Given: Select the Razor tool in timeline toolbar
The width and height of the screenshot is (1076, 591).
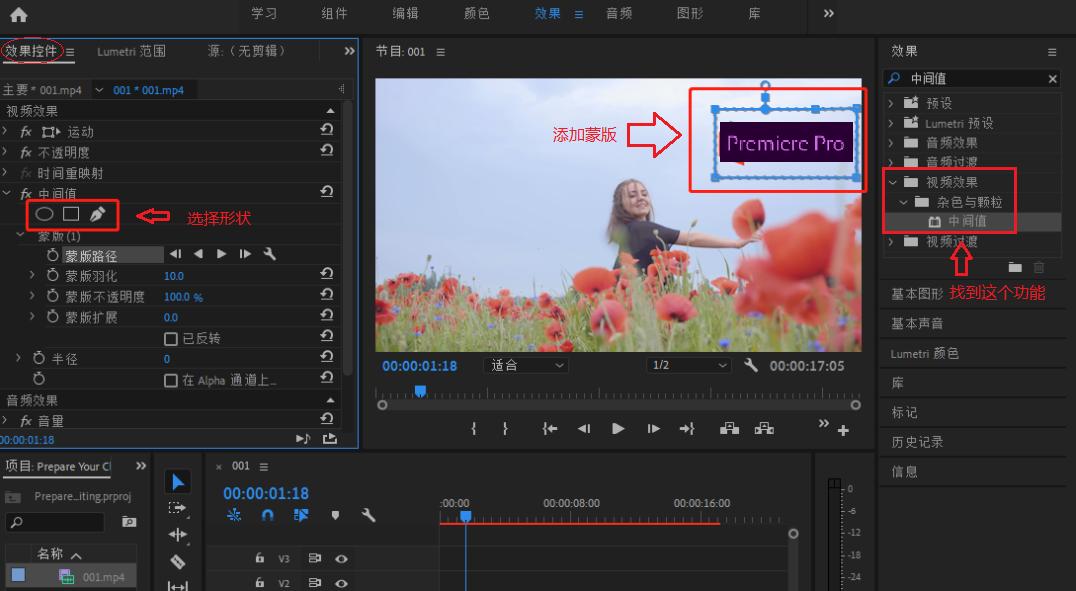Looking at the screenshot, I should tap(178, 561).
